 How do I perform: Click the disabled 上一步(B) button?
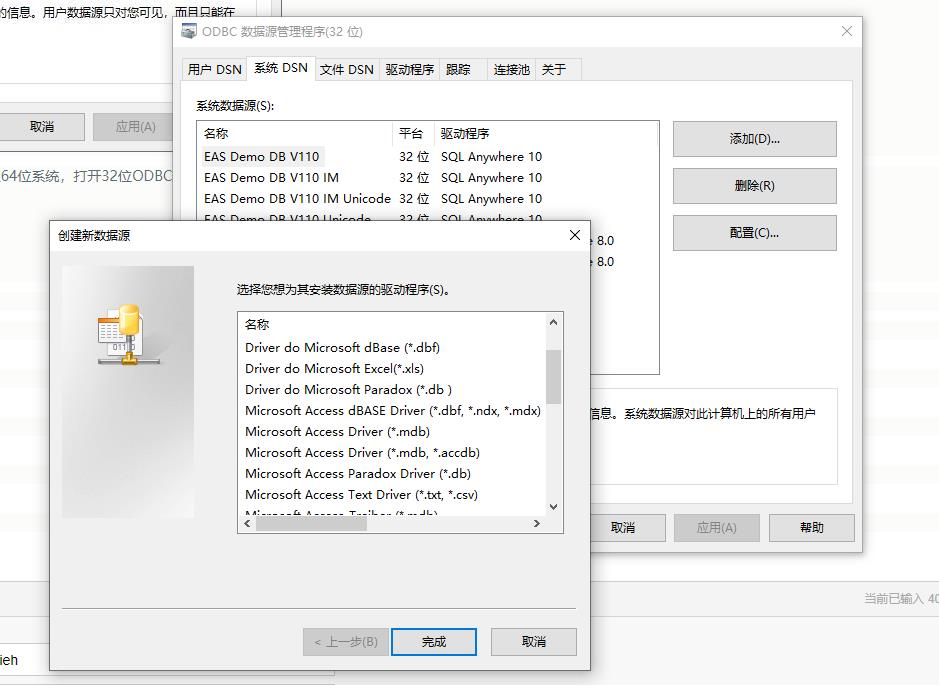346,642
